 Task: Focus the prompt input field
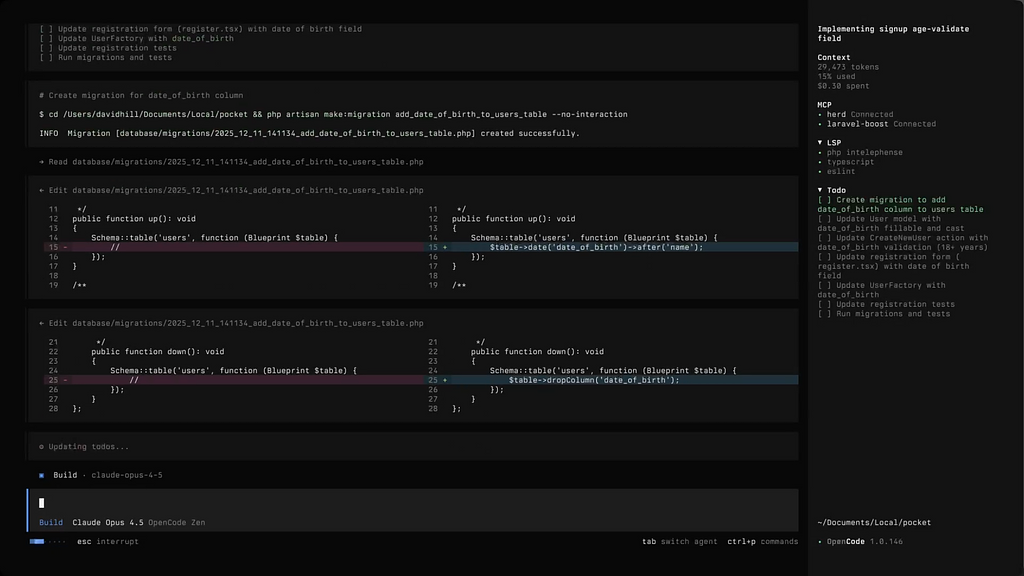[400, 503]
